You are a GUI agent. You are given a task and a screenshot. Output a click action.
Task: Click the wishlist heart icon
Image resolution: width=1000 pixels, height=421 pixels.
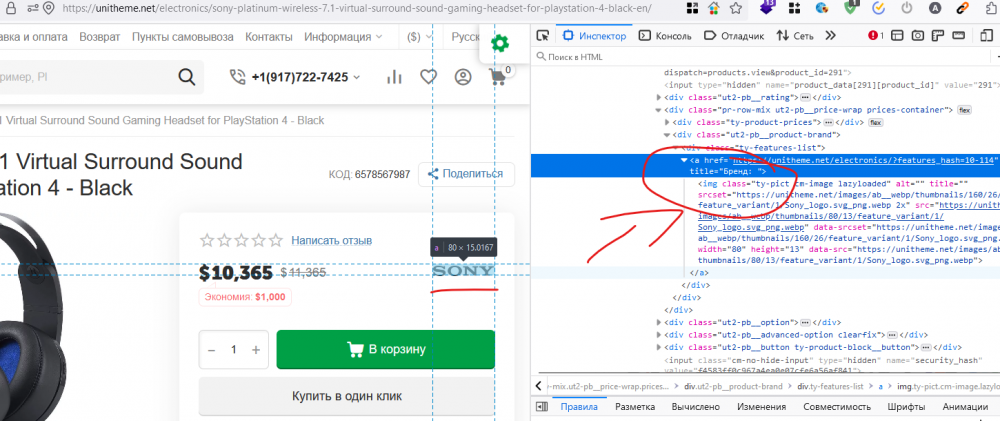click(428, 77)
